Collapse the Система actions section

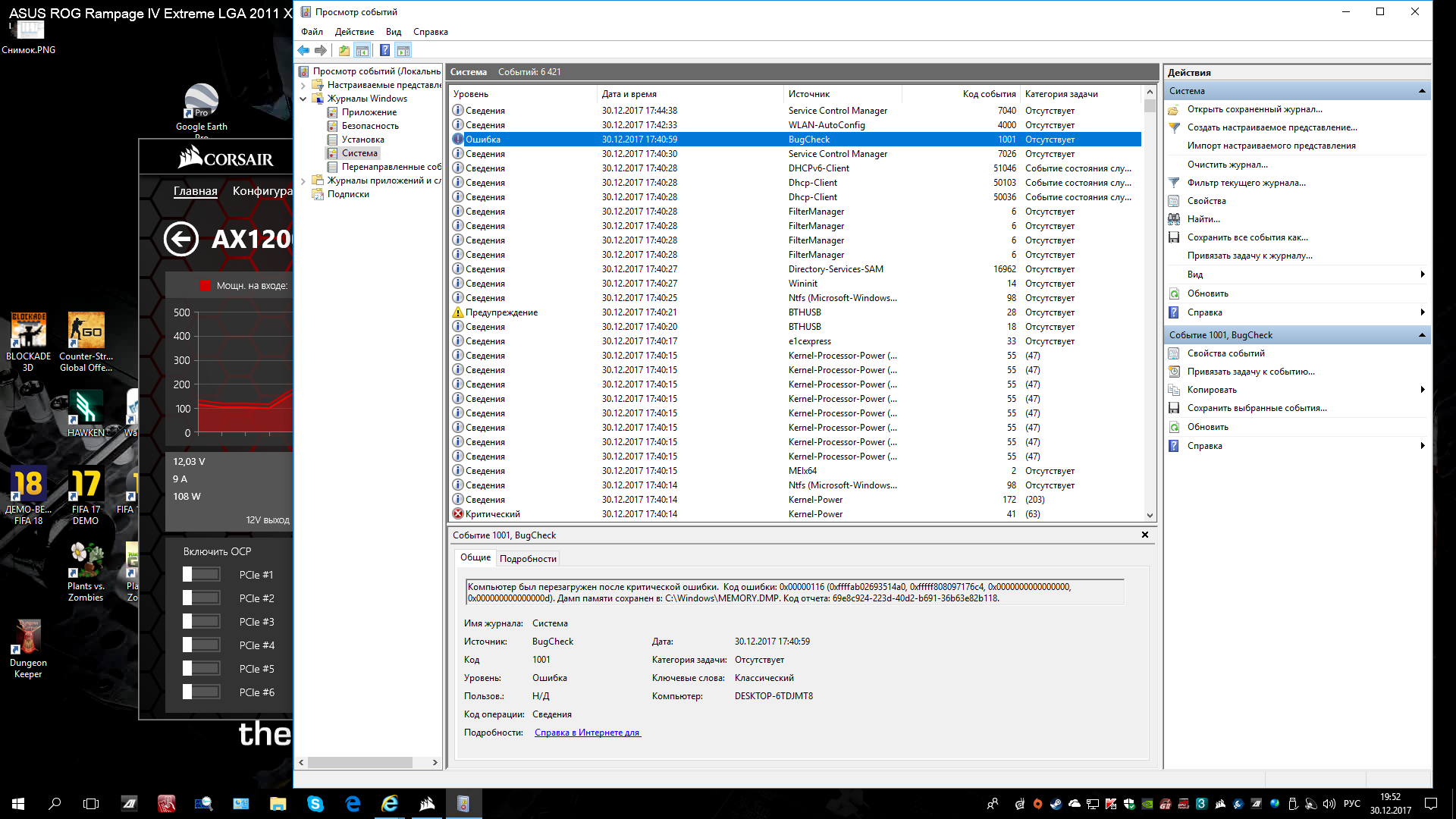[x=1422, y=91]
